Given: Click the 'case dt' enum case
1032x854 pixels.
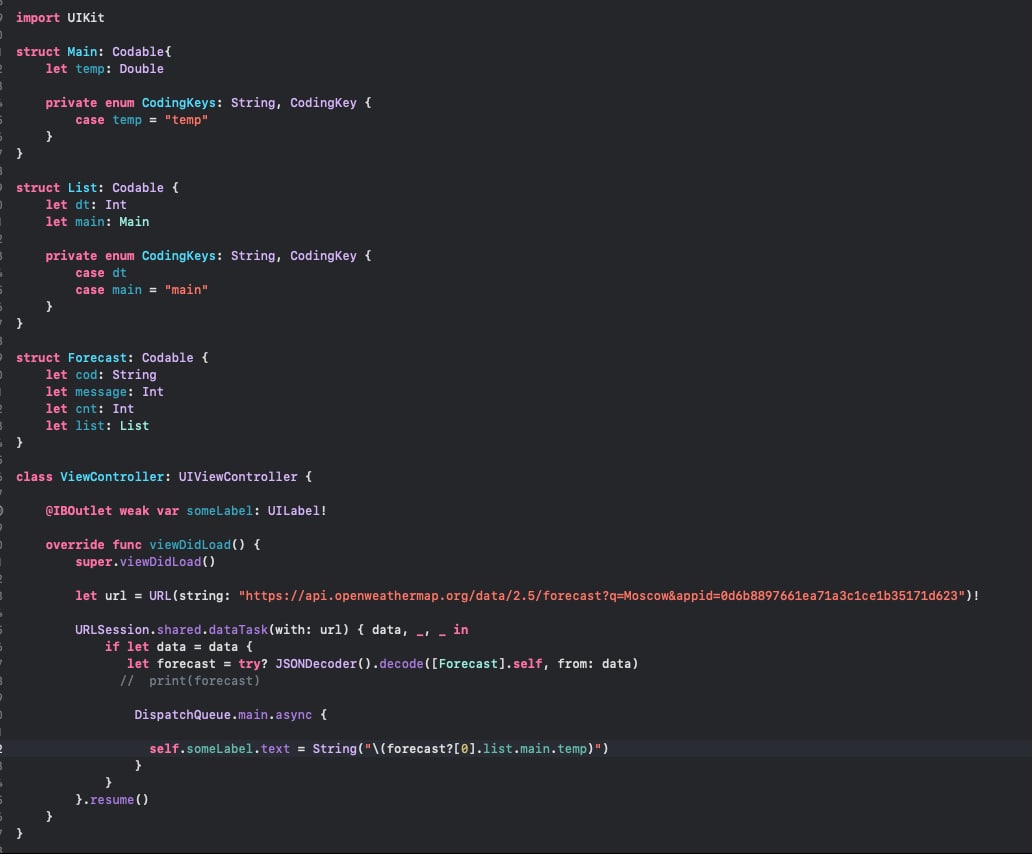Looking at the screenshot, I should pos(101,273).
